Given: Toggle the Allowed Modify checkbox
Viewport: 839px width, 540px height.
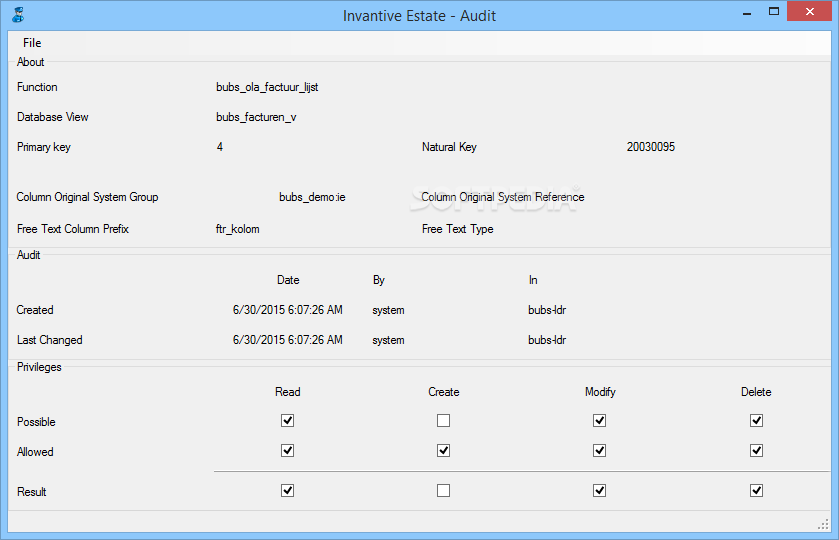Looking at the screenshot, I should (x=599, y=451).
